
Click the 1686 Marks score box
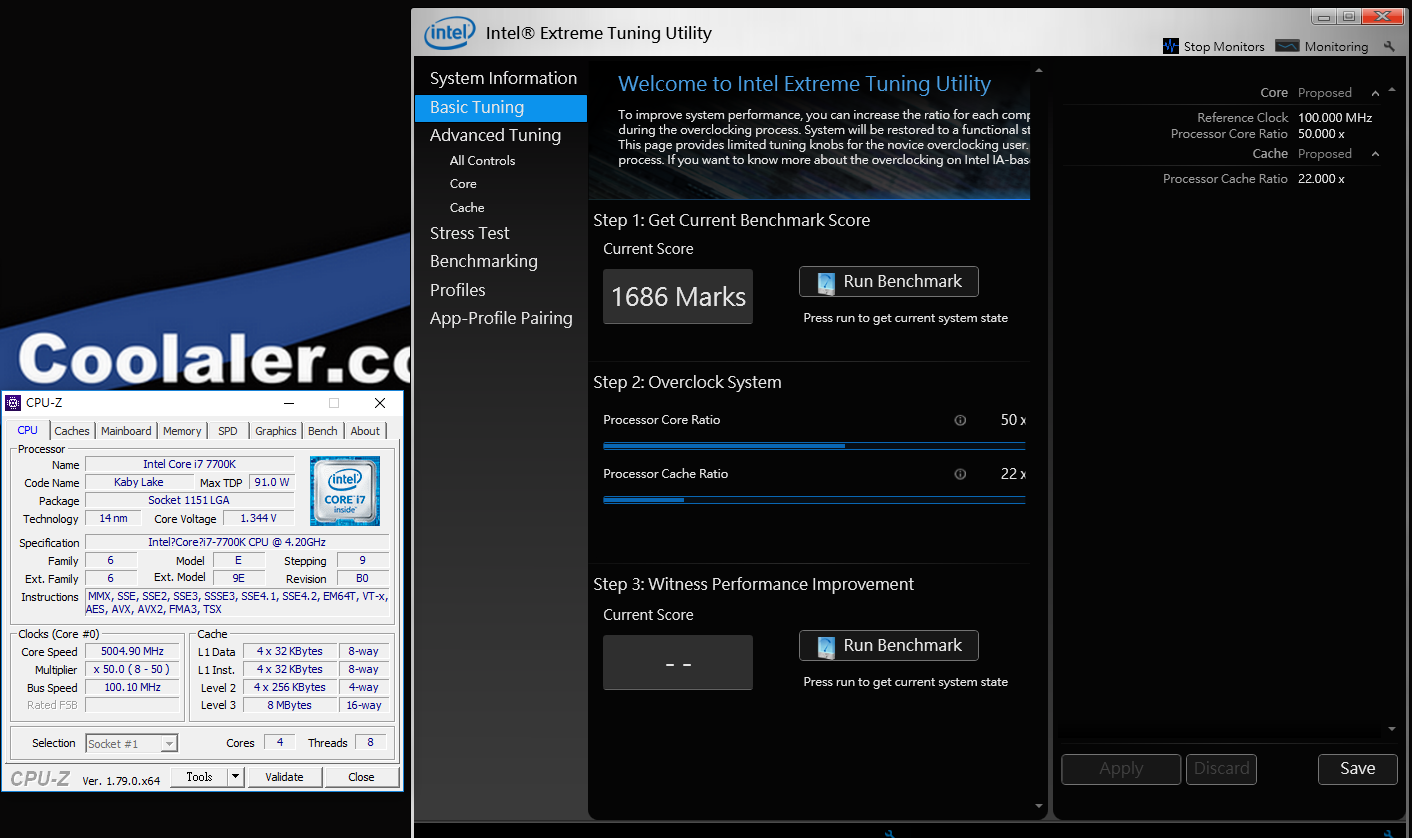click(678, 296)
